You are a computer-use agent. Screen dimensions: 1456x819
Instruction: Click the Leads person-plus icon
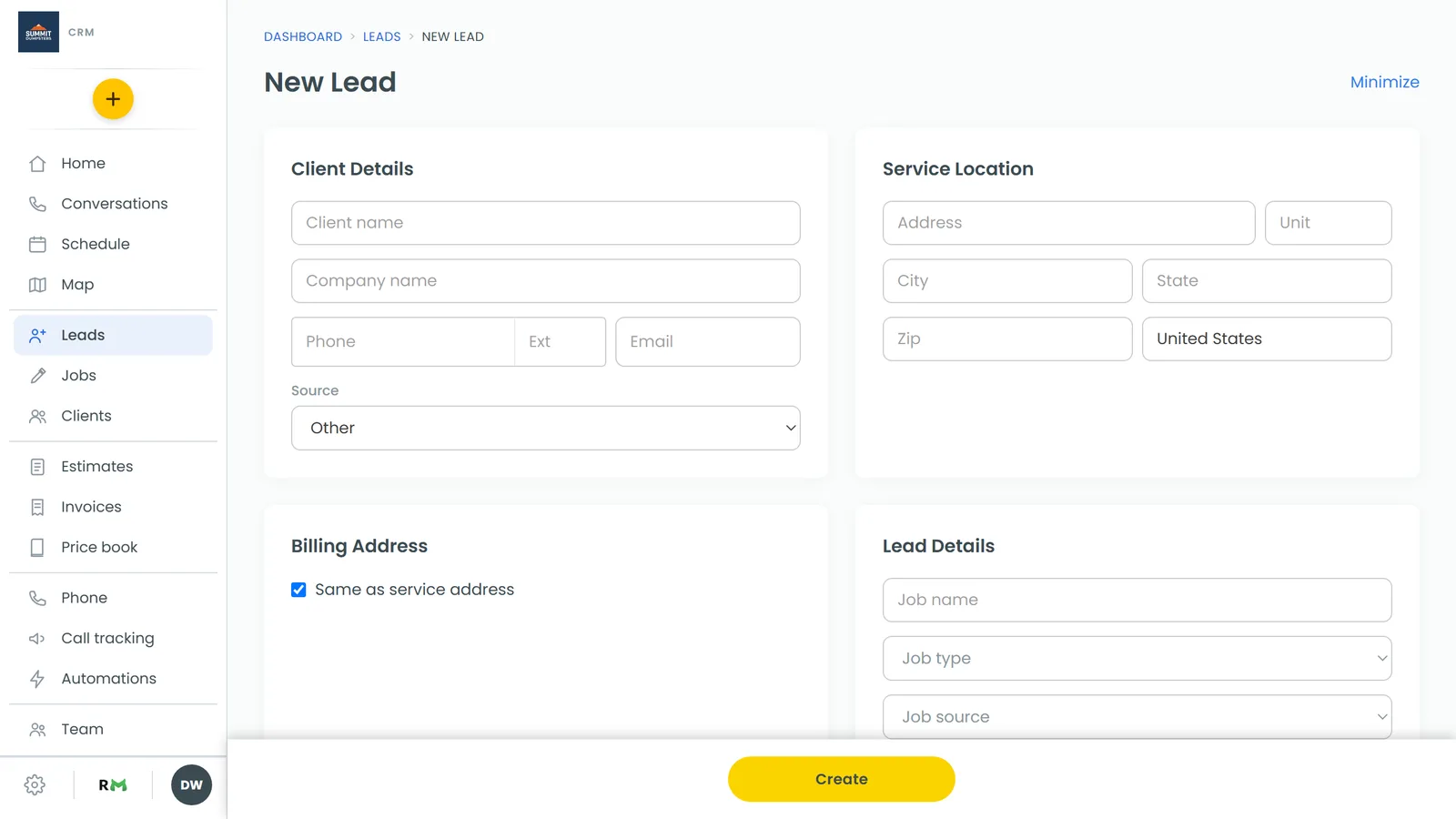37,335
